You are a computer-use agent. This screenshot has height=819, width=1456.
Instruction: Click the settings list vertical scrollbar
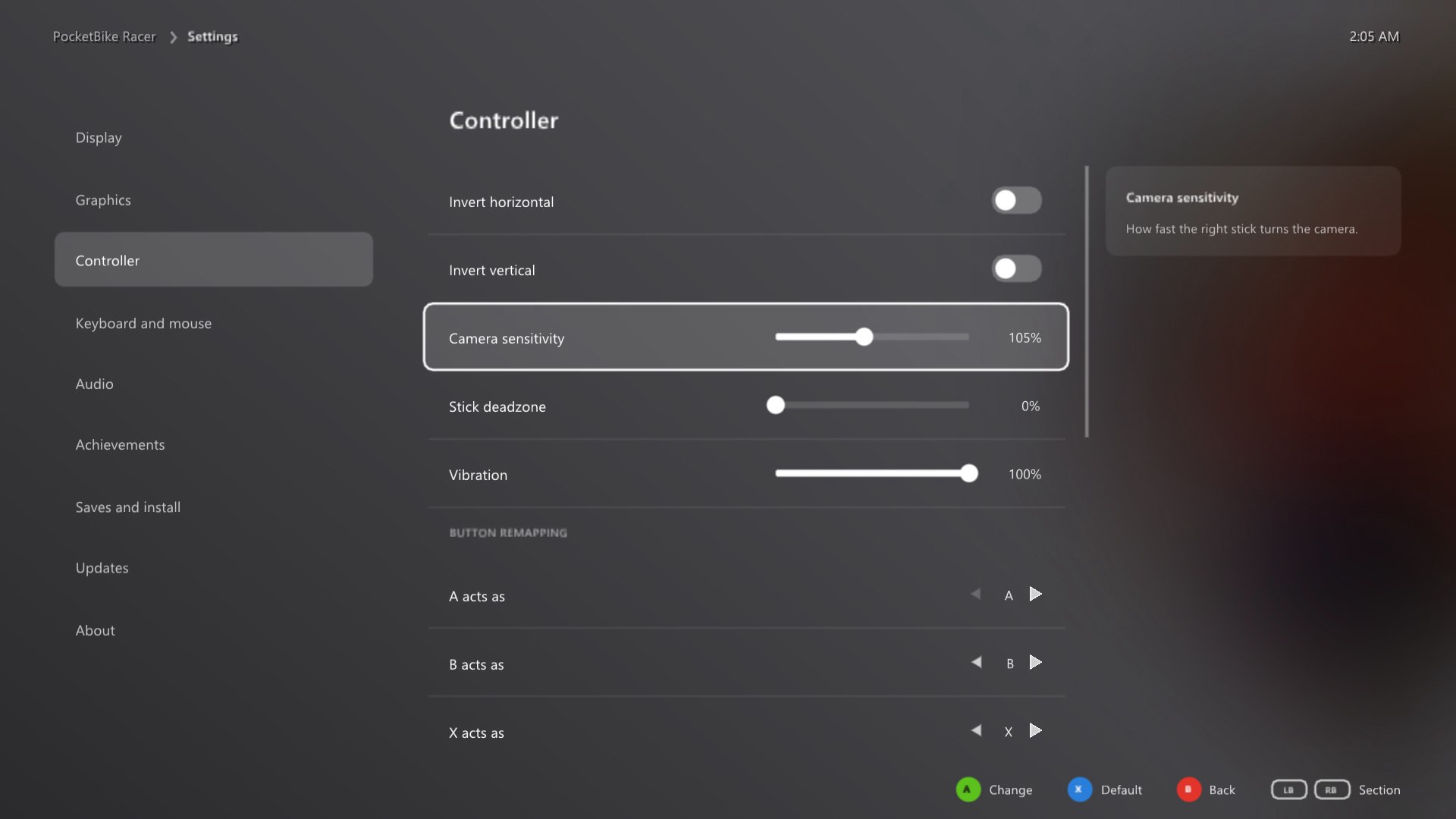1087,302
